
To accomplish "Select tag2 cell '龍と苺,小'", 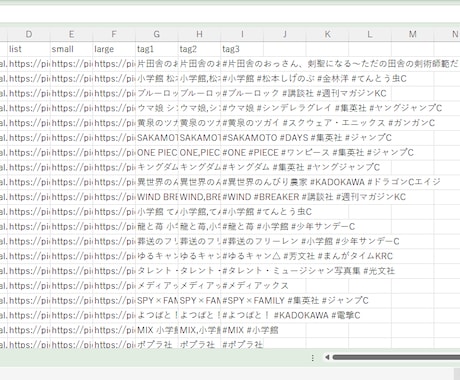I will [200, 227].
